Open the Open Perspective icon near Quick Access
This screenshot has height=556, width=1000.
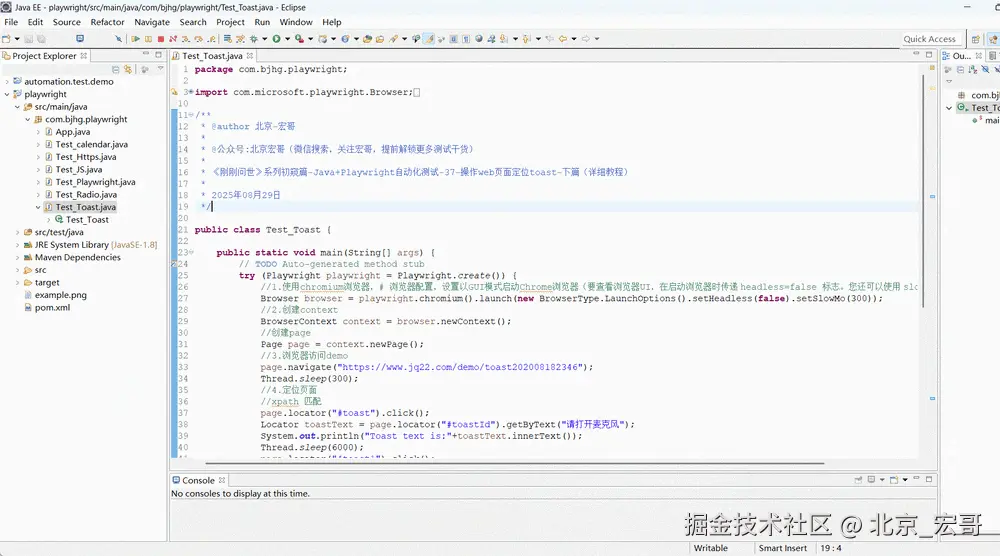(976, 39)
